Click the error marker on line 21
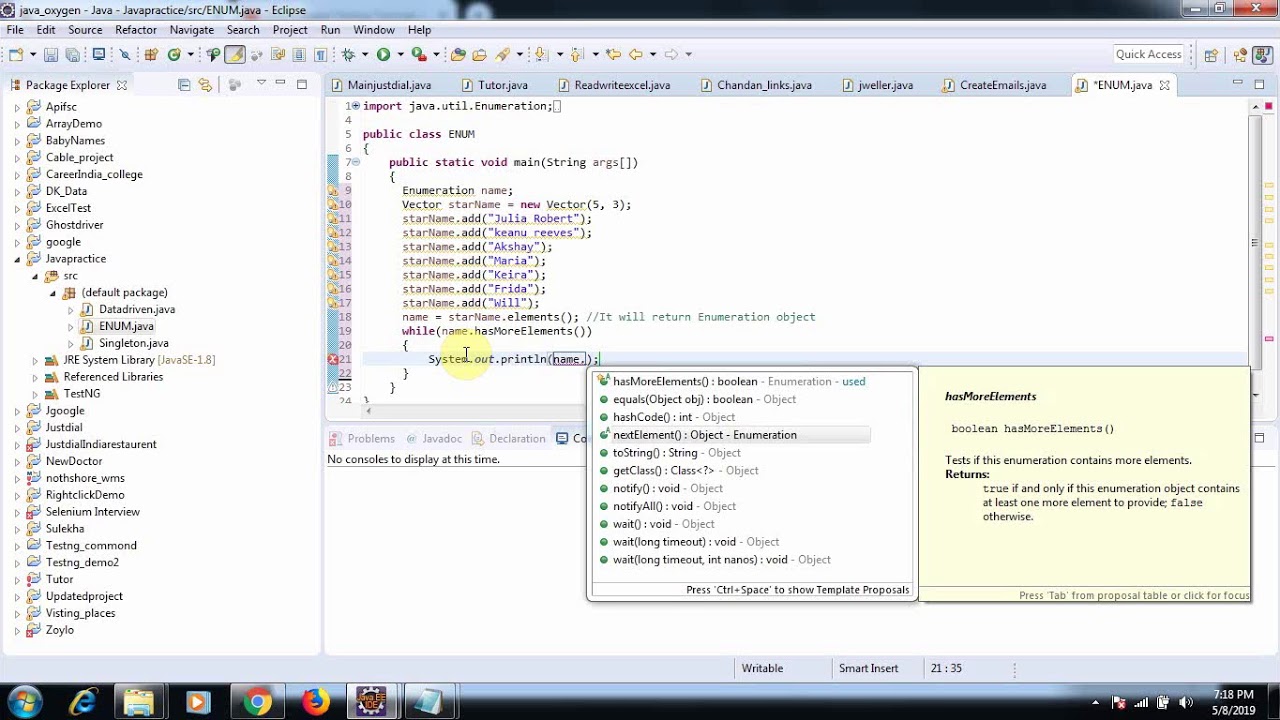The image size is (1280, 720). click(x=333, y=359)
